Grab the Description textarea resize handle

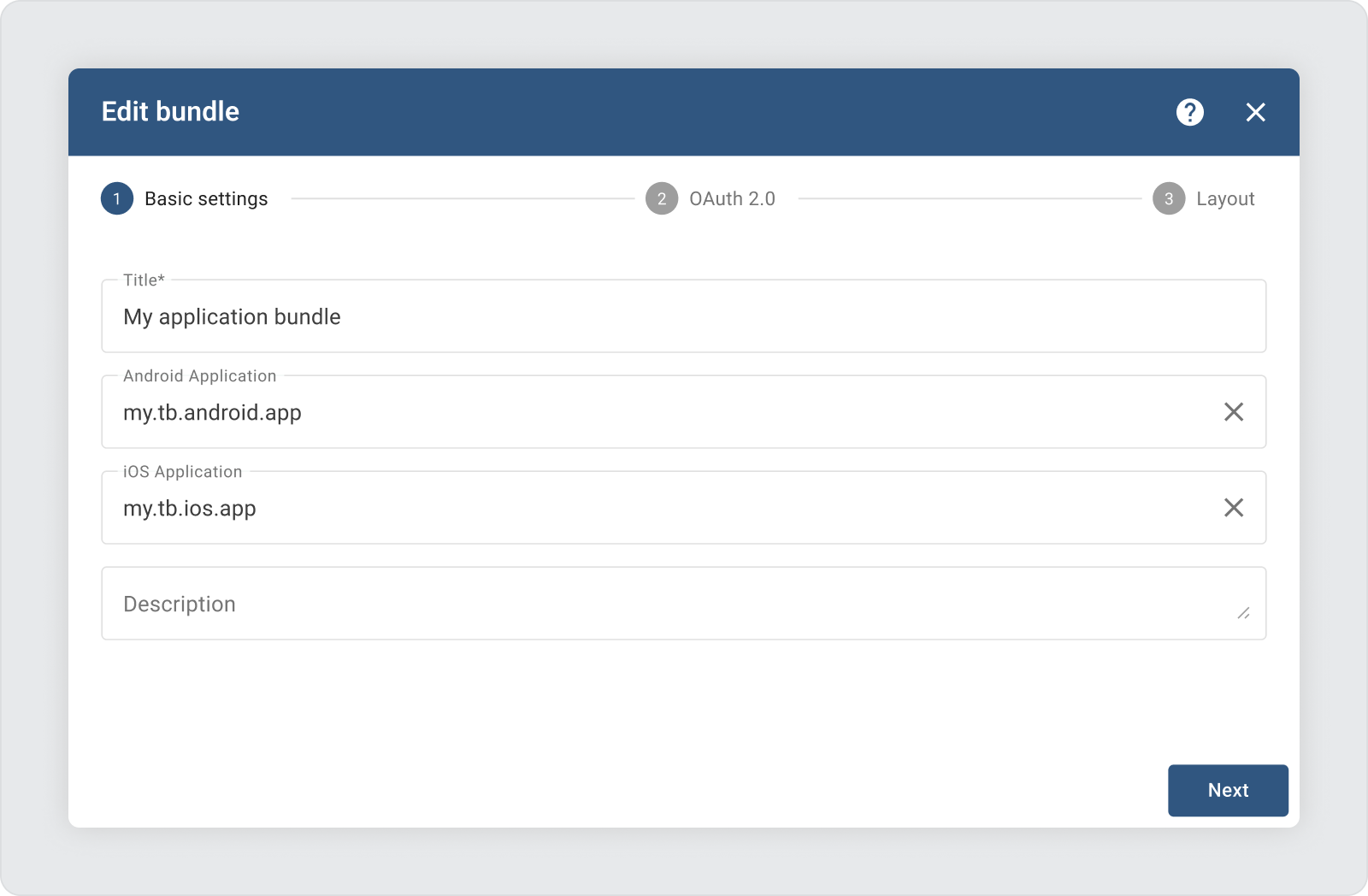[1243, 613]
